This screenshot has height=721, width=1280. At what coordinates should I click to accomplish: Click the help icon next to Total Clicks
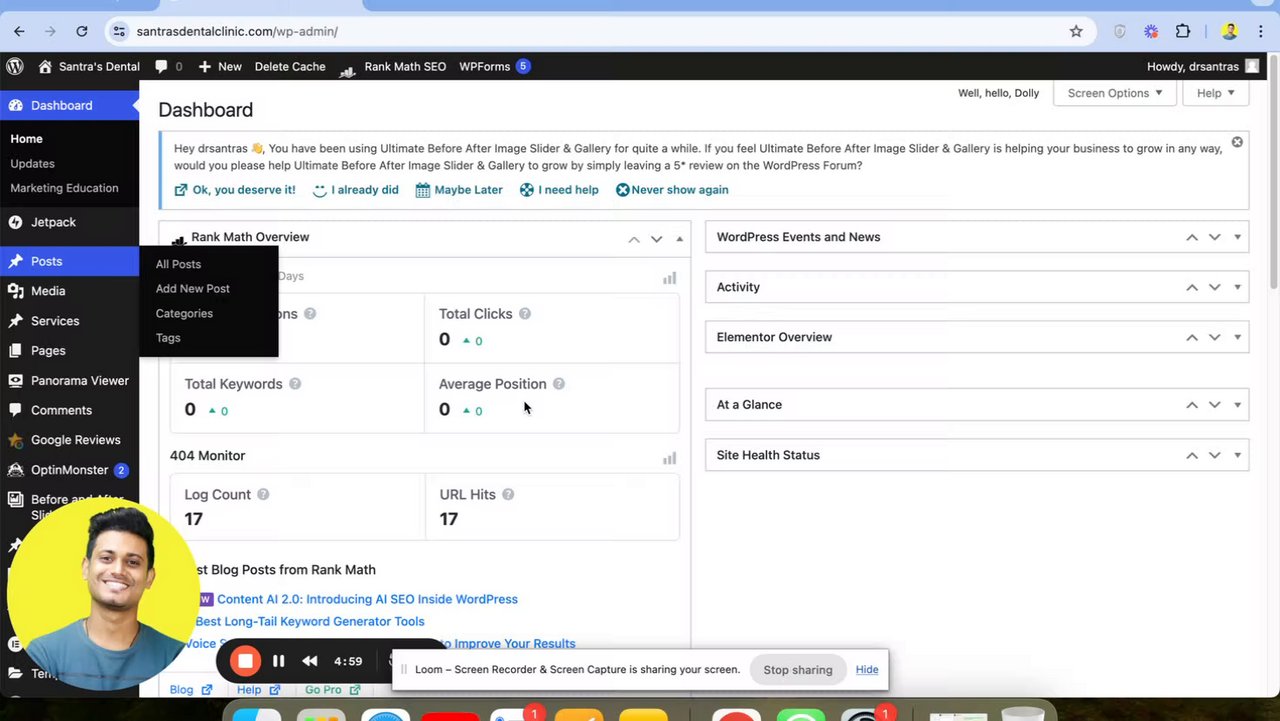525,314
